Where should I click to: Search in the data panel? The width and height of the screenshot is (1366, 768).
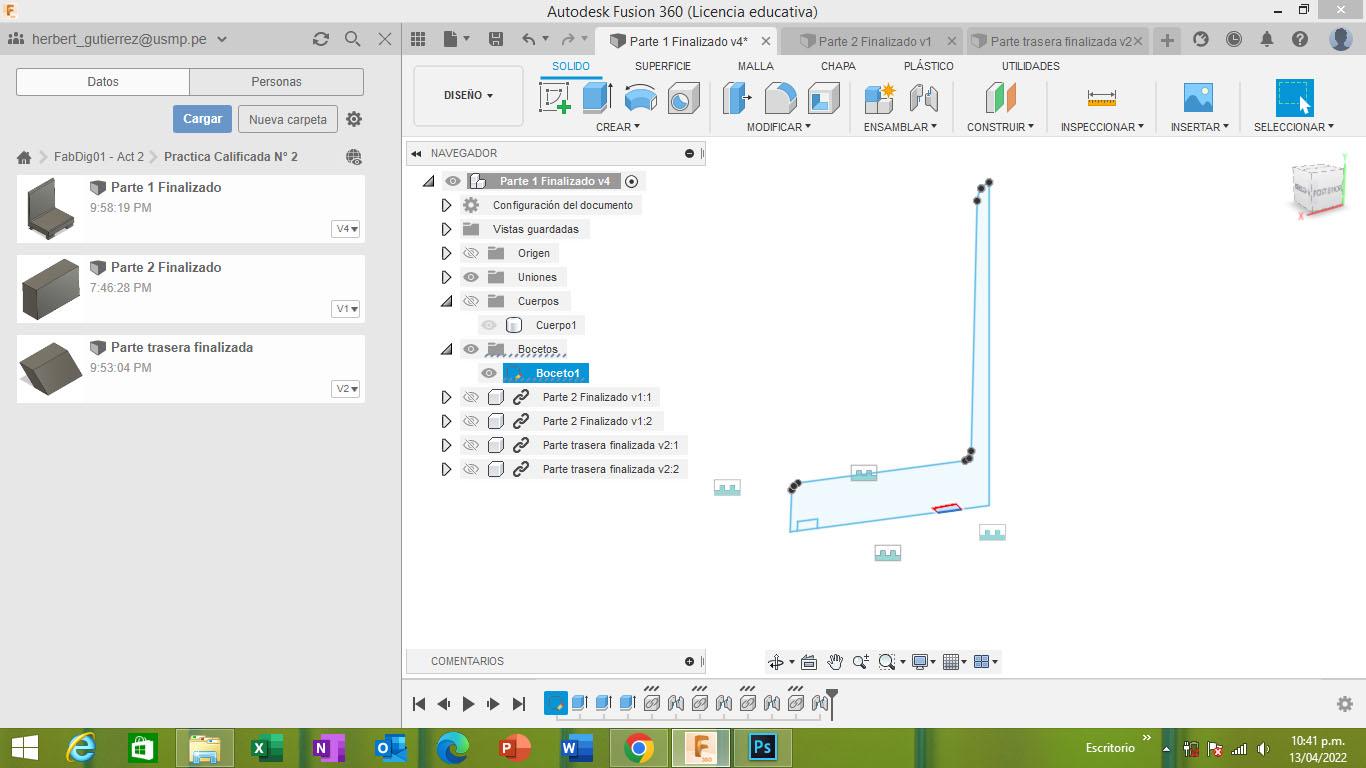pyautogui.click(x=352, y=39)
